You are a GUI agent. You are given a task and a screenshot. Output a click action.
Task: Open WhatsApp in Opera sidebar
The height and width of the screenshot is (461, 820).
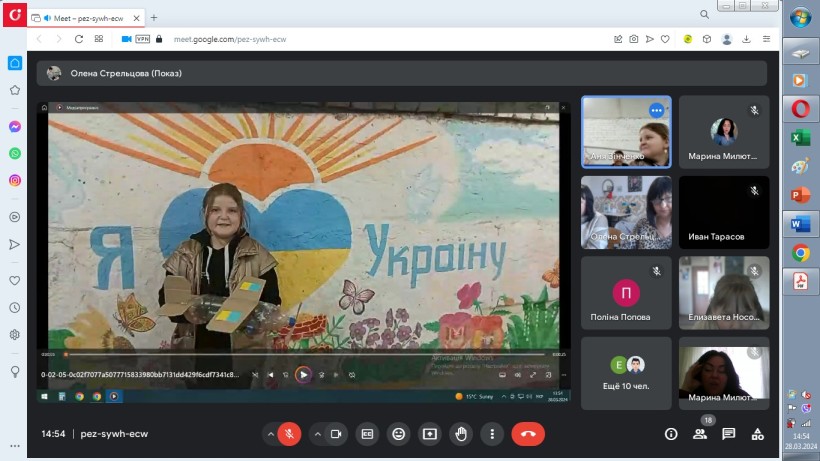click(15, 154)
